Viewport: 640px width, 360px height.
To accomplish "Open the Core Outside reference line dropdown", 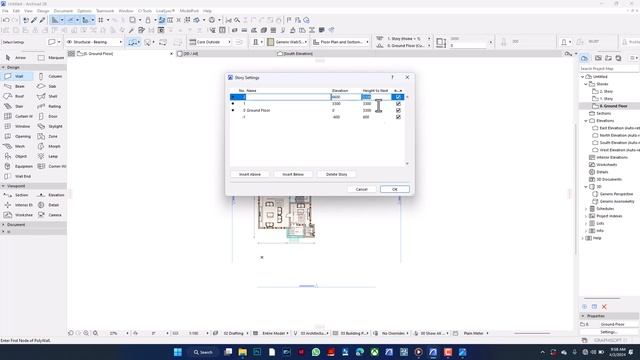I will click(x=210, y=42).
